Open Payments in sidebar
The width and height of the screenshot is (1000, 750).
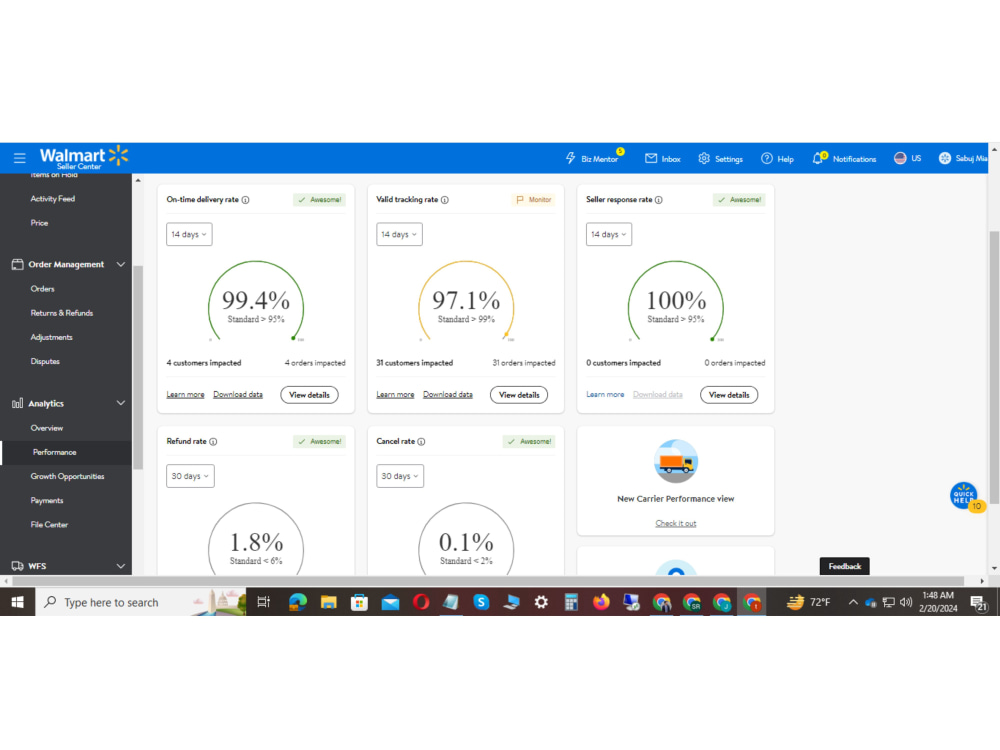(x=47, y=501)
